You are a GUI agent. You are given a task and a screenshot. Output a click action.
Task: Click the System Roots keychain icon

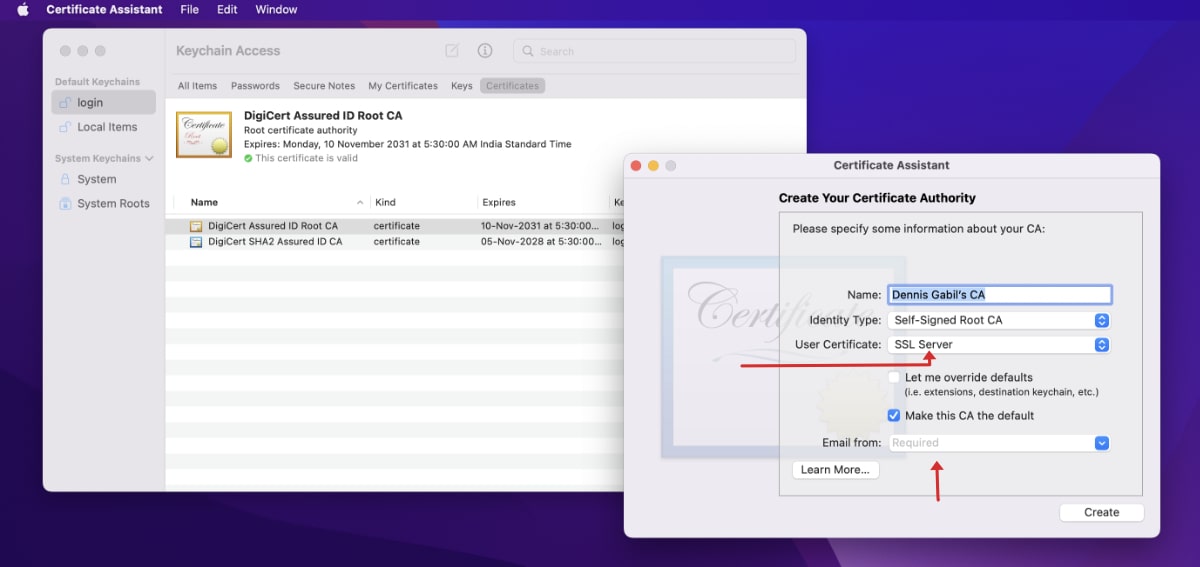[x=65, y=203]
